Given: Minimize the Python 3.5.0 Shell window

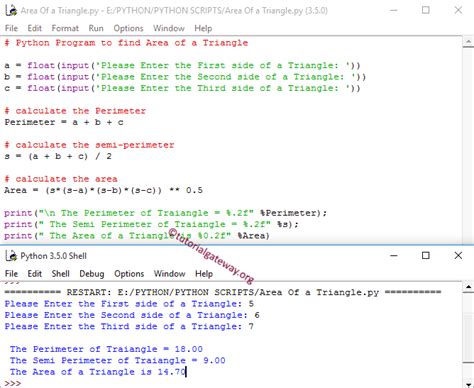Looking at the screenshot, I should [x=394, y=256].
